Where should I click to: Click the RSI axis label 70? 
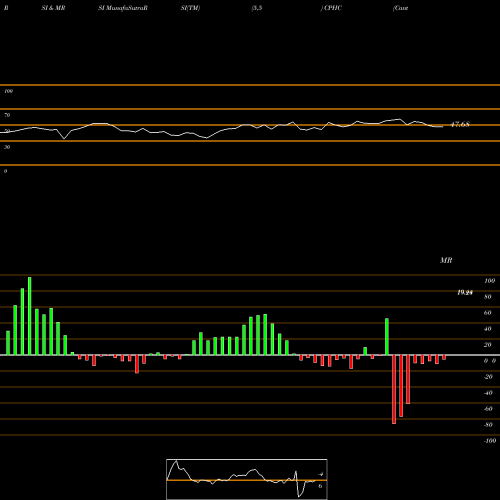(x=7, y=115)
